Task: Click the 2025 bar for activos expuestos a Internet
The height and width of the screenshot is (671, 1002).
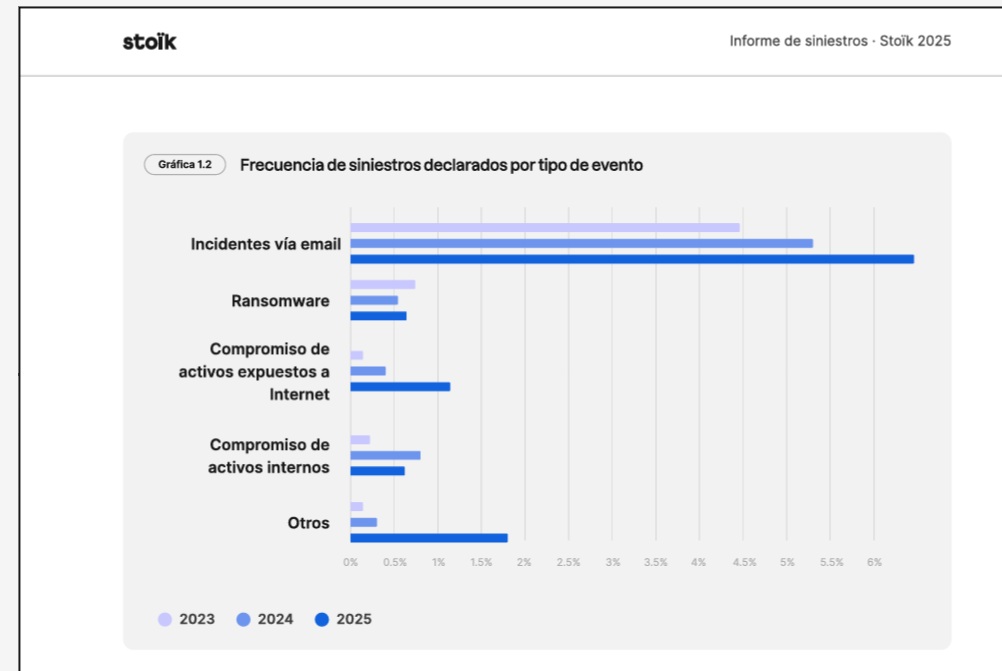Action: [x=400, y=386]
